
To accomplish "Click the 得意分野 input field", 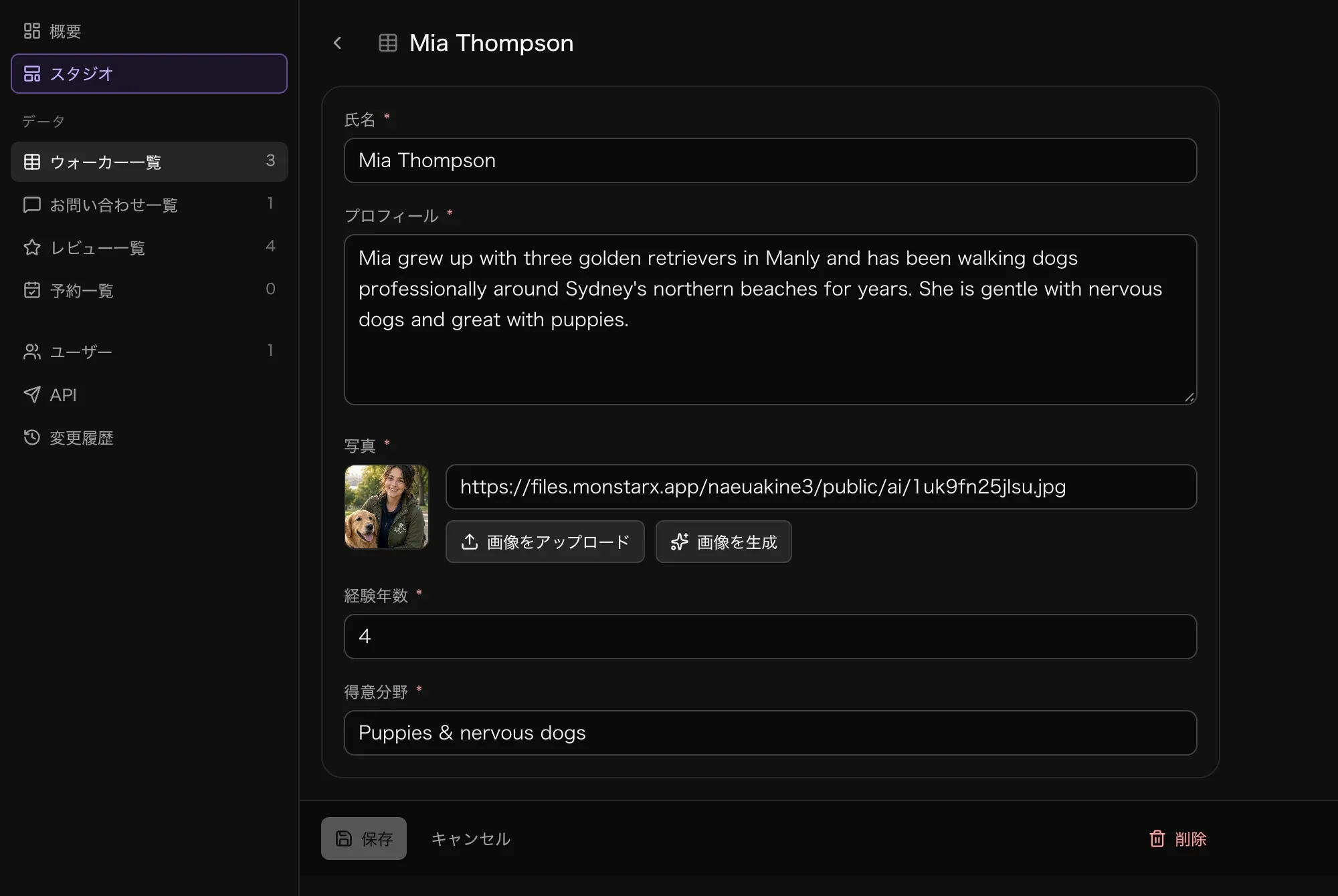I will tap(770, 733).
